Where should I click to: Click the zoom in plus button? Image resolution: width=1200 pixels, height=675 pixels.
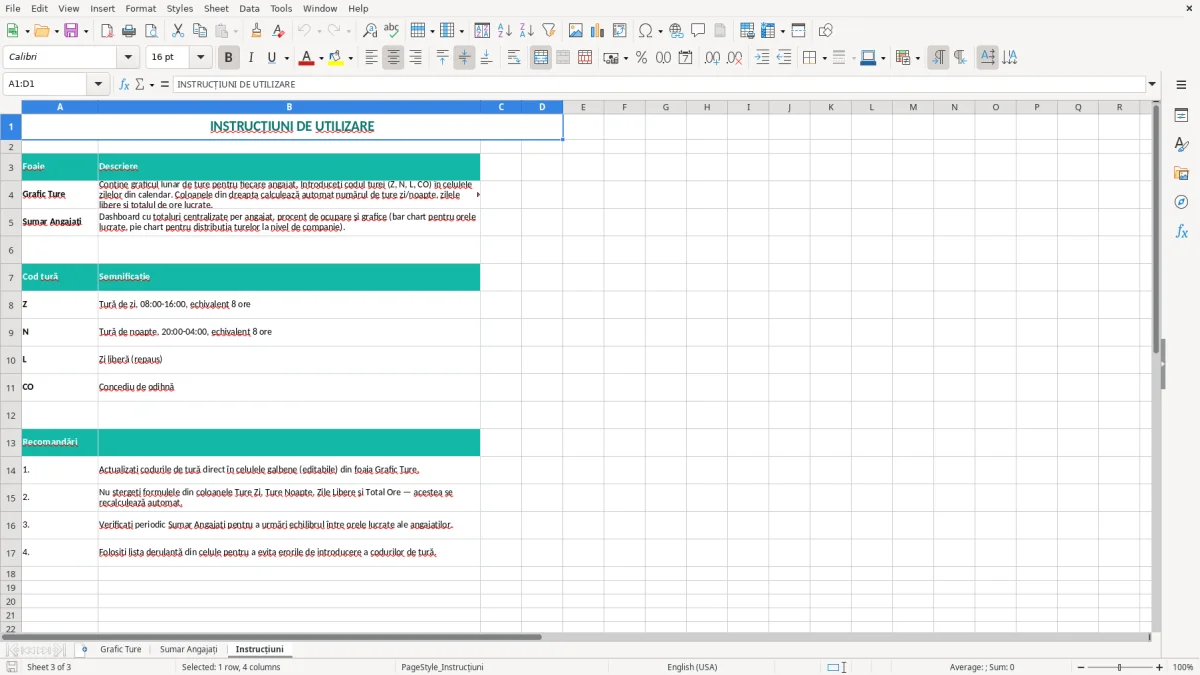[1160, 667]
